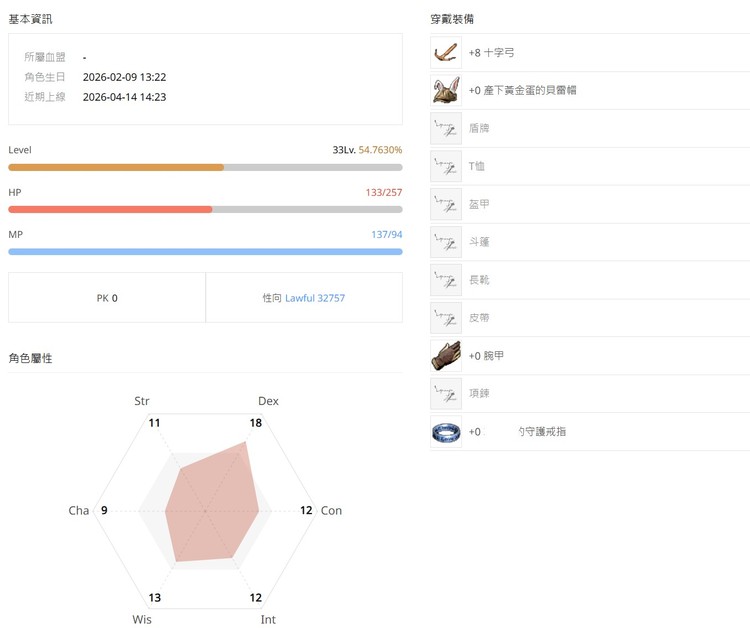Click the PK 0 cell
The height and width of the screenshot is (628, 750).
pos(107,298)
